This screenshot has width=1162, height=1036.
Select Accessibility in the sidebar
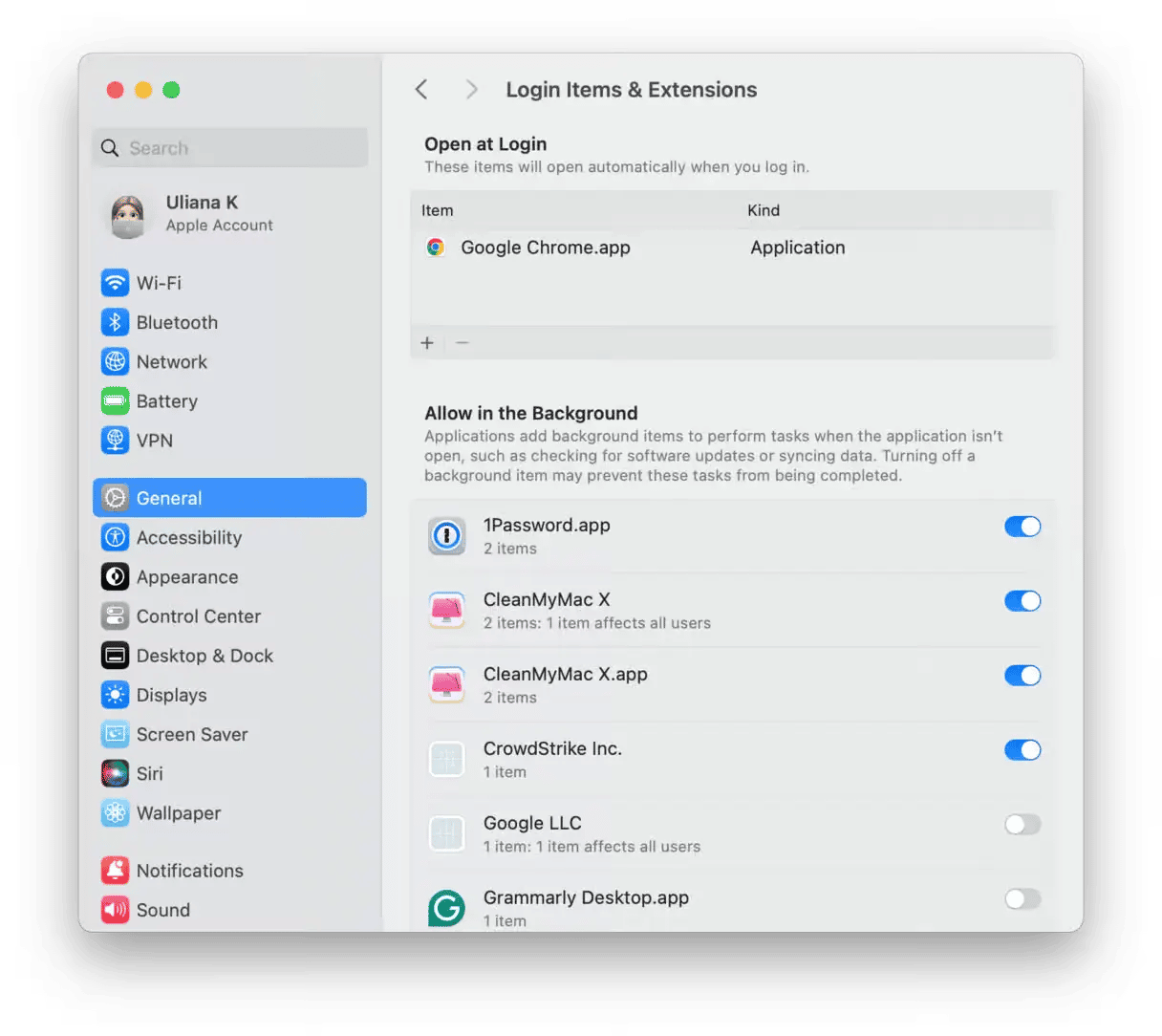click(229, 537)
